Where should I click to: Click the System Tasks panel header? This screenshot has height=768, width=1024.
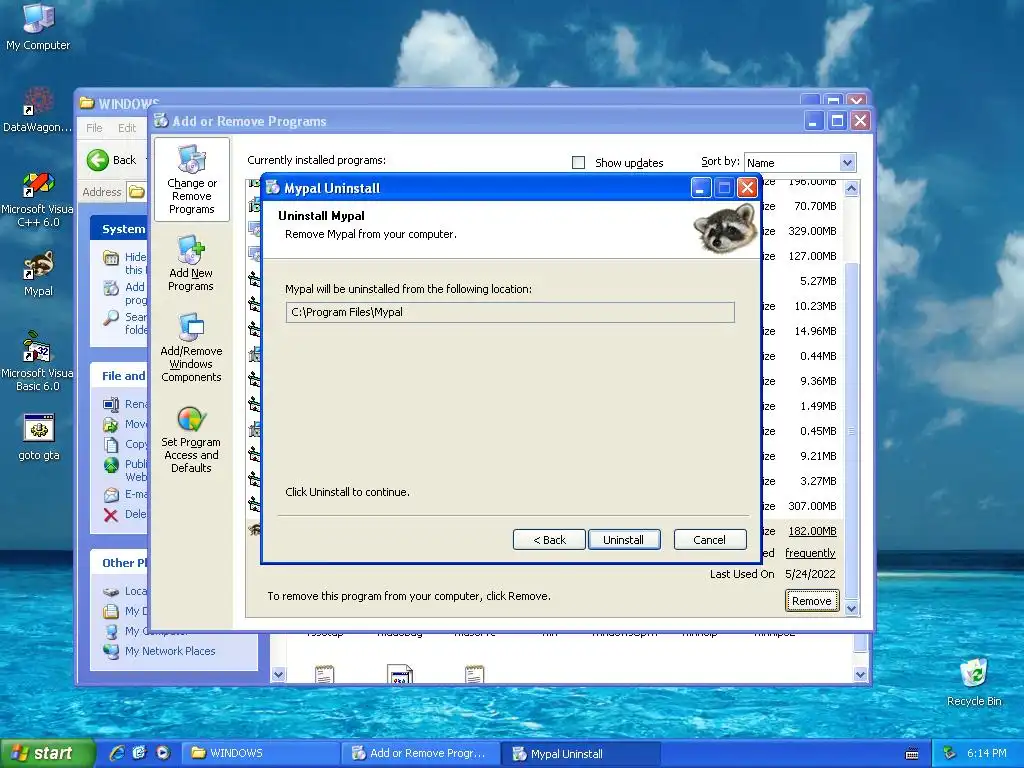pos(120,229)
